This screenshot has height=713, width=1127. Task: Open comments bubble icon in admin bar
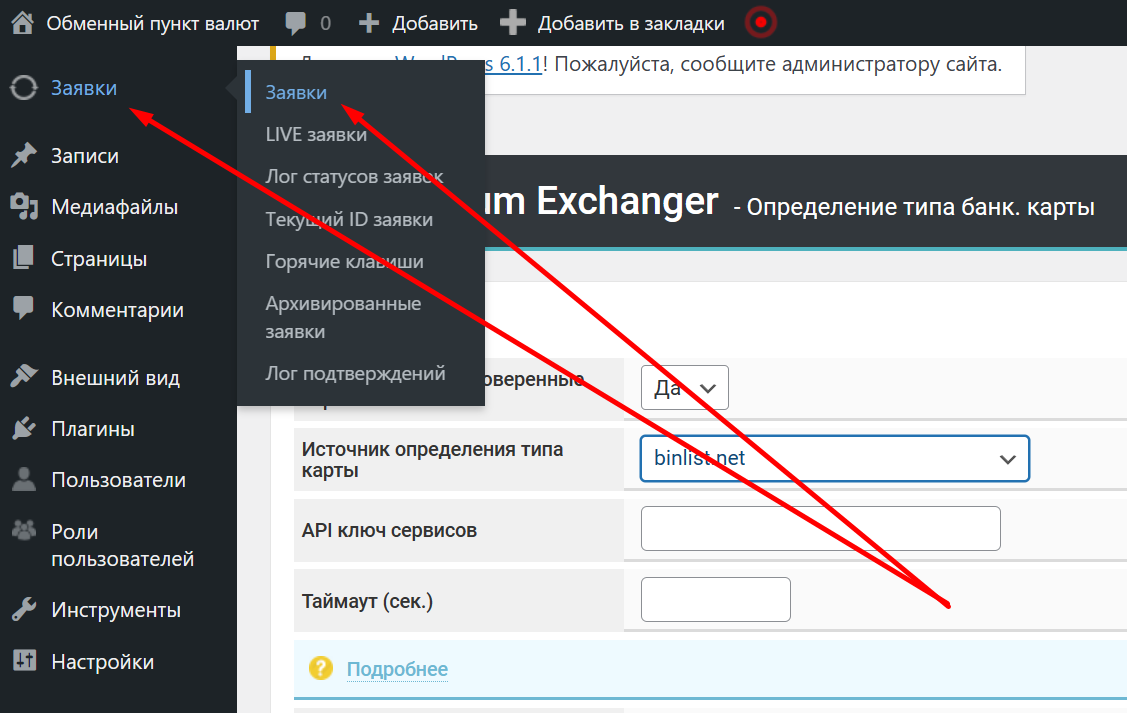click(x=296, y=22)
